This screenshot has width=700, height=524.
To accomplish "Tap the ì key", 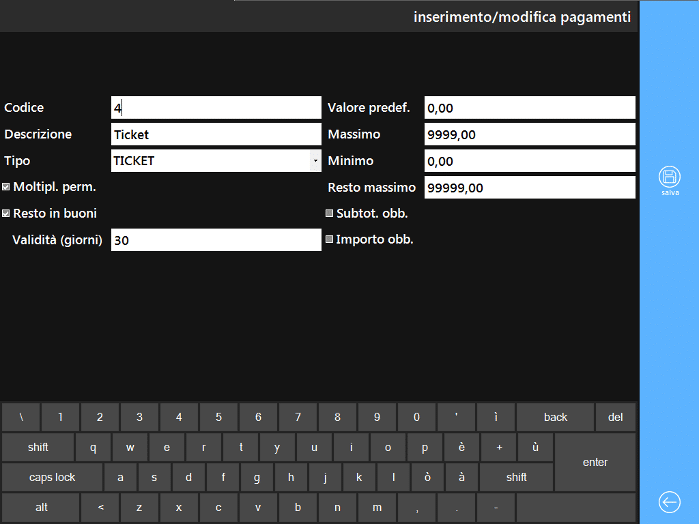I will [x=496, y=417].
